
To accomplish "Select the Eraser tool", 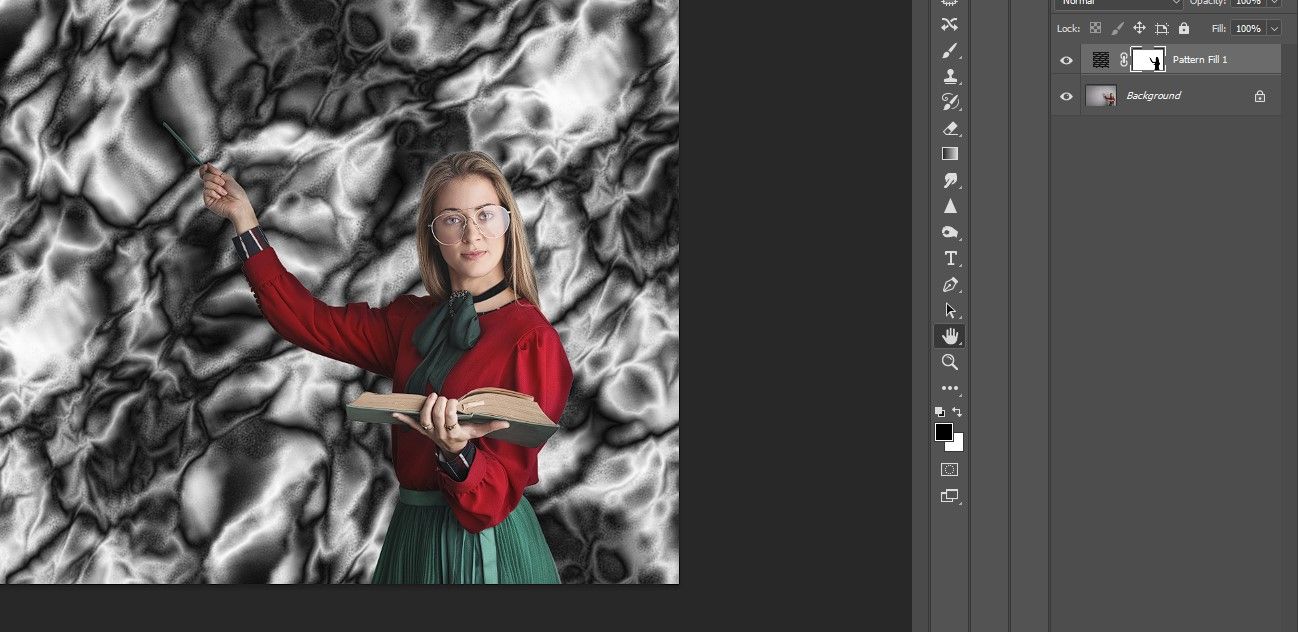I will click(949, 128).
